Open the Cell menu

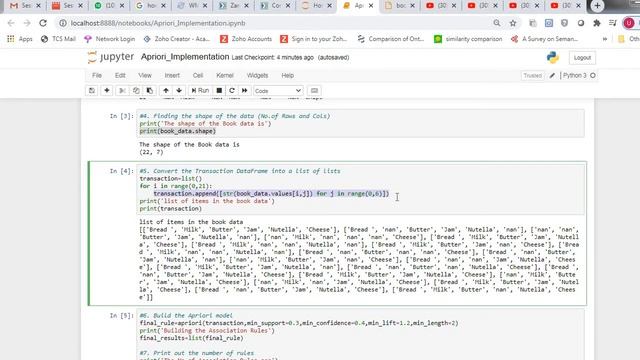click(x=198, y=76)
